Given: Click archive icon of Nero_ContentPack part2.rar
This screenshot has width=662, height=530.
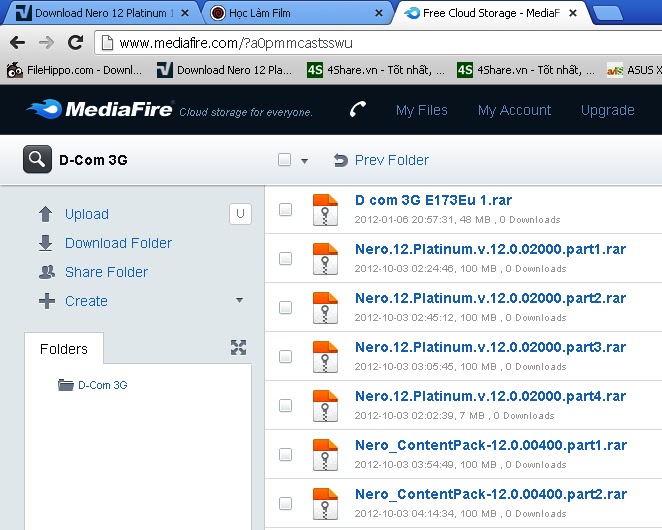Looking at the screenshot, I should pyautogui.click(x=325, y=504).
